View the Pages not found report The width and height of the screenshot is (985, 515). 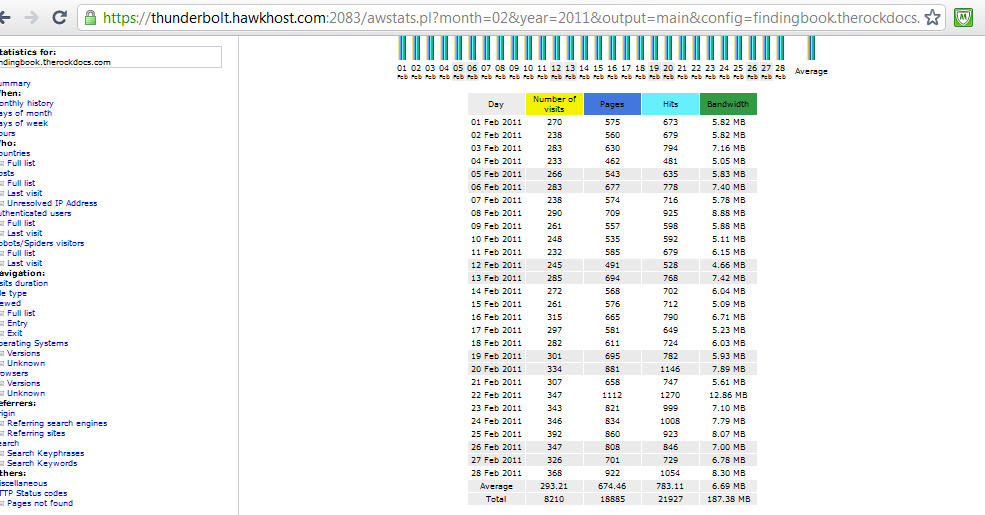pos(40,503)
